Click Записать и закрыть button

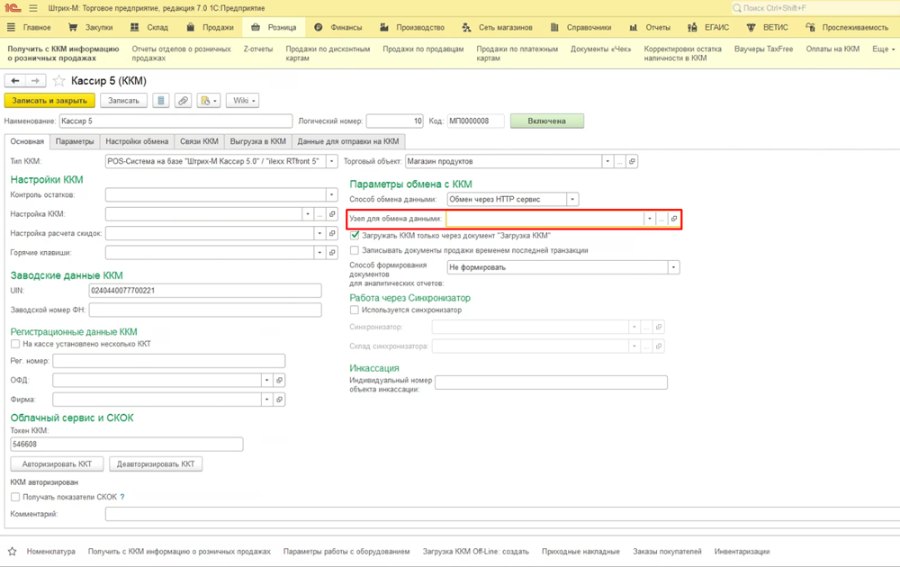point(49,100)
